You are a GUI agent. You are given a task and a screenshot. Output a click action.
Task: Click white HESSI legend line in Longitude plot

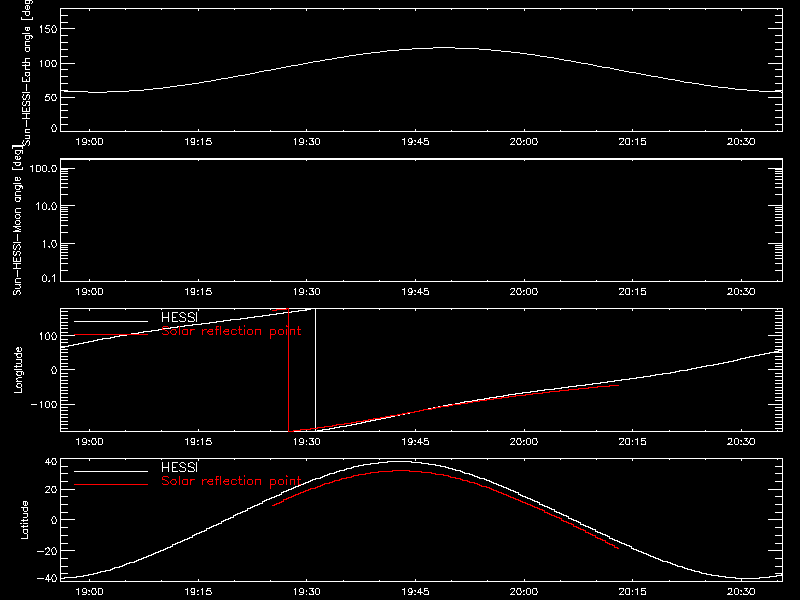(111, 321)
